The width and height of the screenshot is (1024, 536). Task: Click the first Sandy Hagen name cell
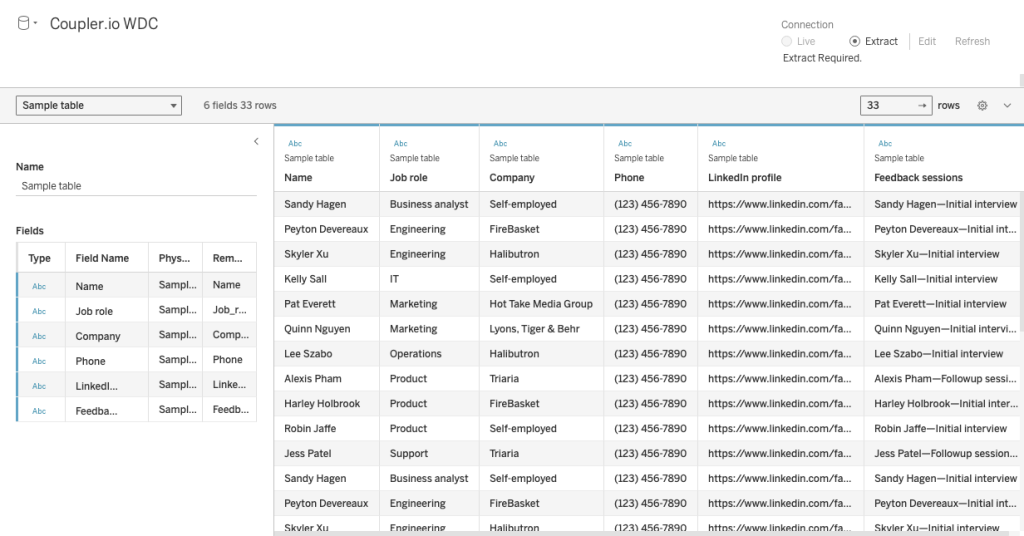click(x=315, y=204)
